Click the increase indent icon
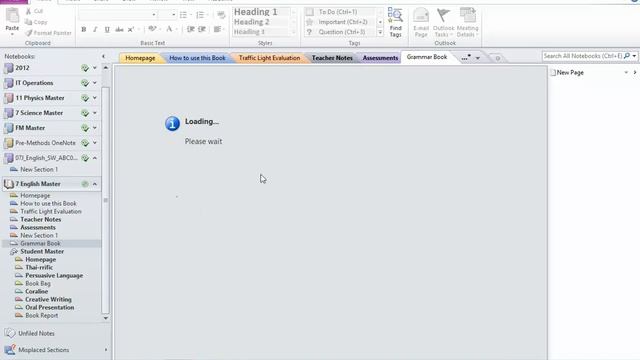 click(x=202, y=29)
